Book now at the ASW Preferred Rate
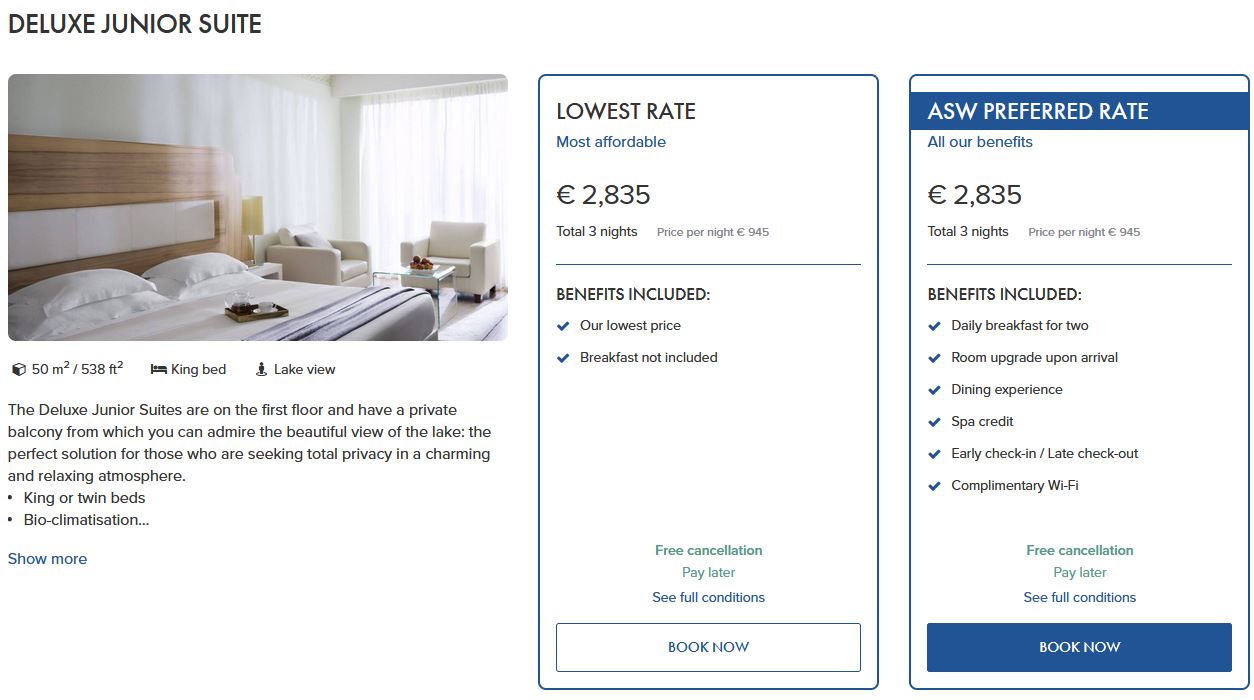Screen dimensions: 1254x700 [1079, 647]
